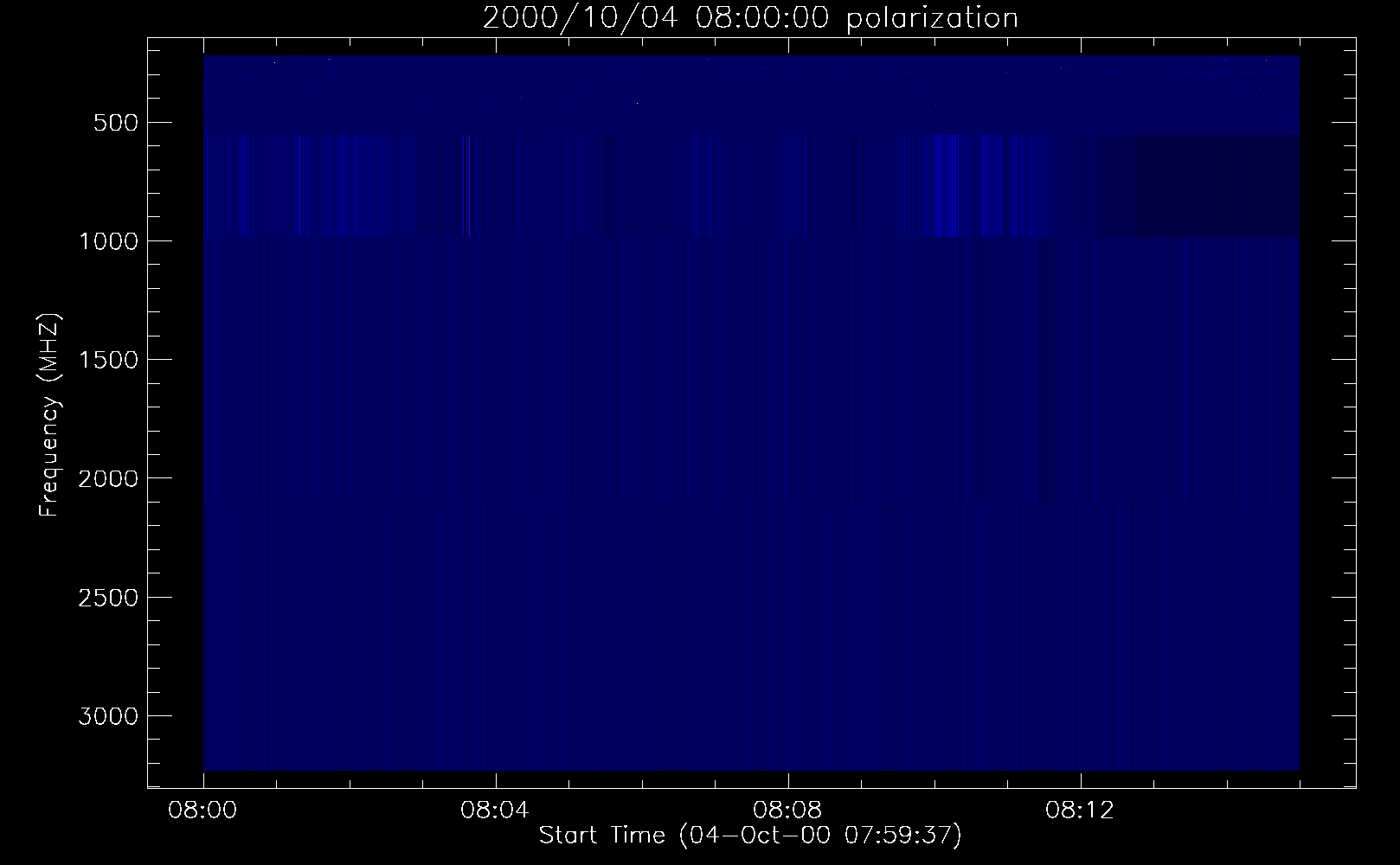The height and width of the screenshot is (865, 1400).
Task: Click the '08:04' time tick label
Action: coord(496,811)
